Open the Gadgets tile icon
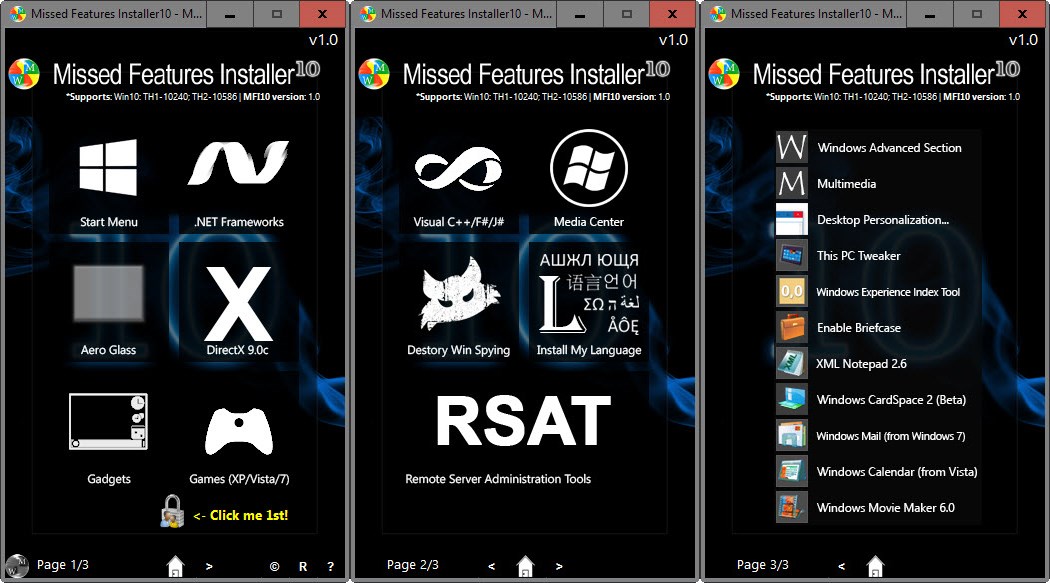The image size is (1050, 583). [108, 421]
